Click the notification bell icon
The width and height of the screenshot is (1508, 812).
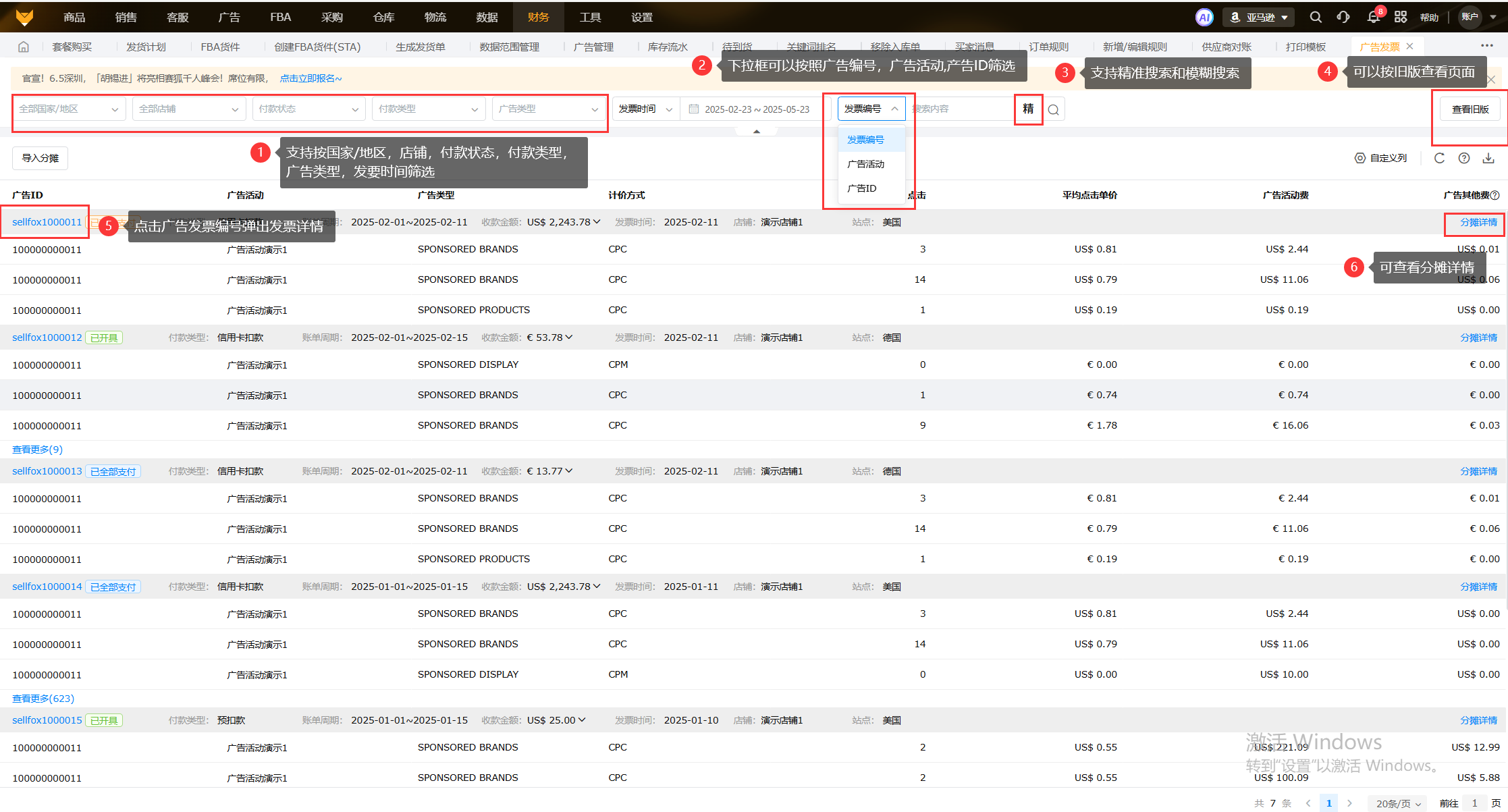point(1373,17)
